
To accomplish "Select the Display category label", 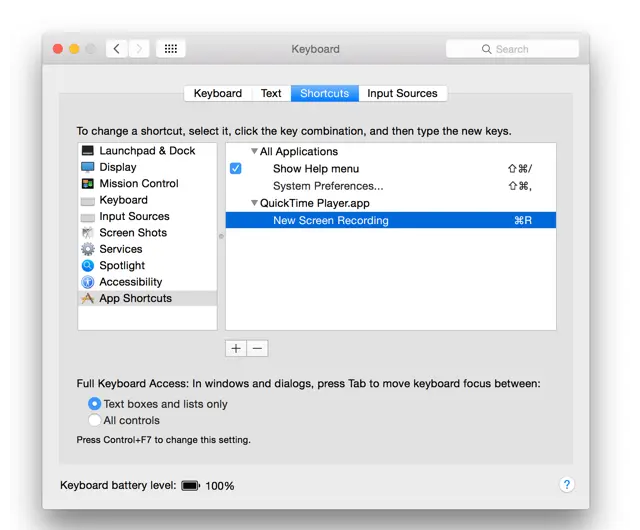I will [118, 167].
